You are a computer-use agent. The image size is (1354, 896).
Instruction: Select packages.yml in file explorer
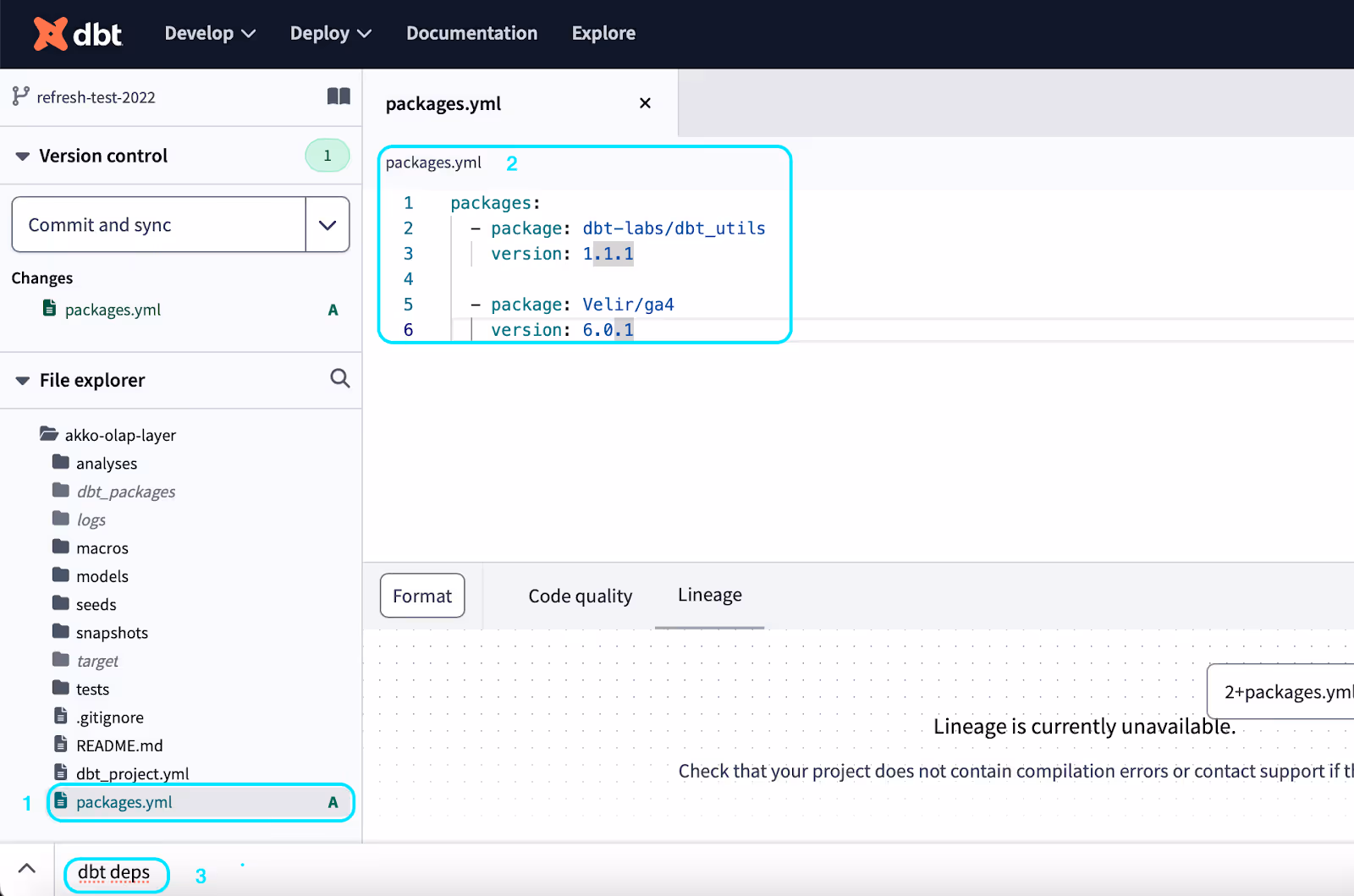(201, 802)
